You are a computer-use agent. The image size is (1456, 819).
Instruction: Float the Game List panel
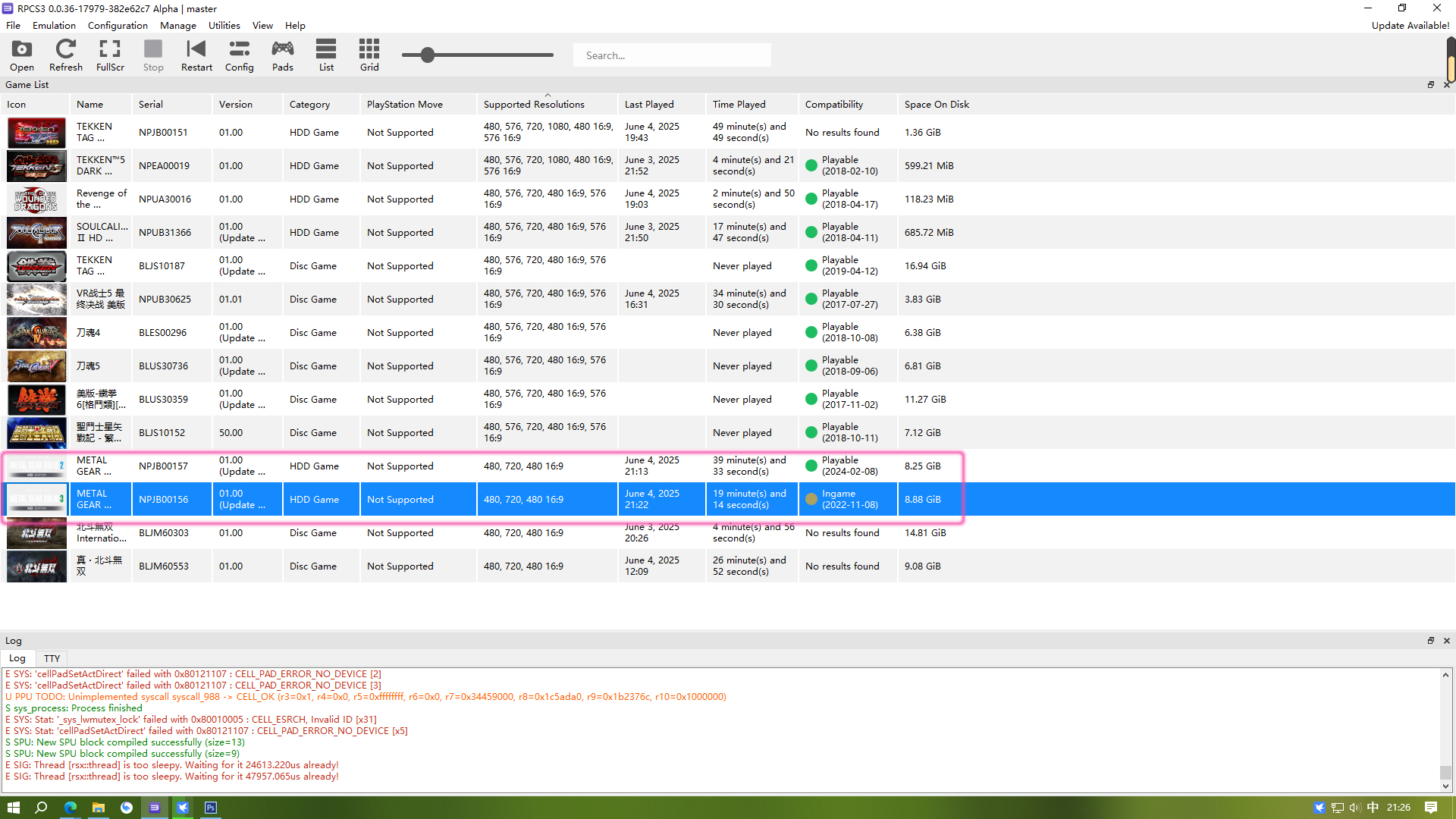pos(1431,85)
